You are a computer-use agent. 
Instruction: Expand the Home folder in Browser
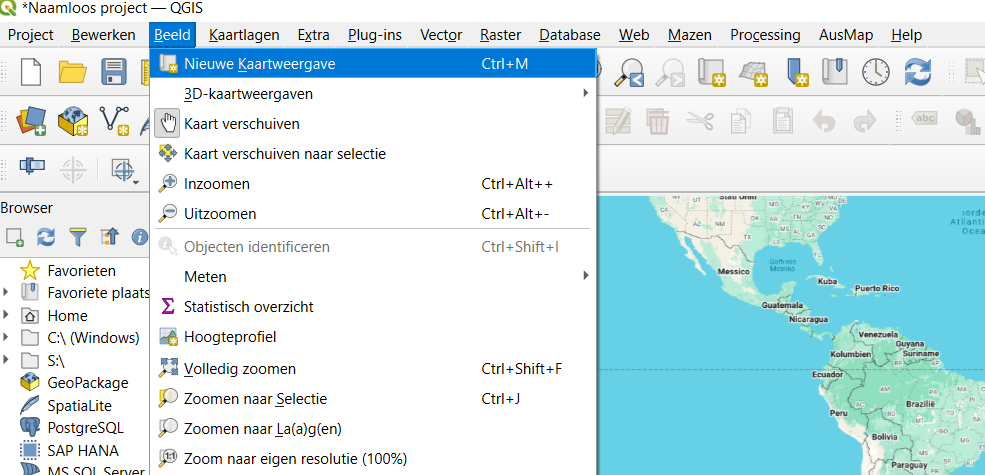7,315
